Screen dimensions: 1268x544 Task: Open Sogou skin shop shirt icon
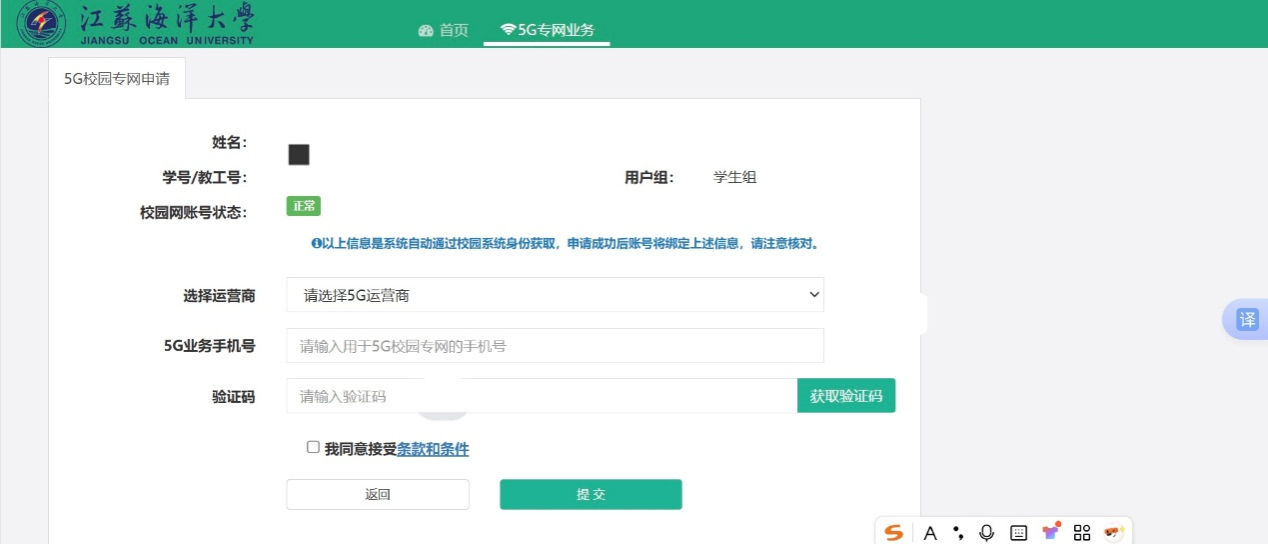tap(1050, 532)
